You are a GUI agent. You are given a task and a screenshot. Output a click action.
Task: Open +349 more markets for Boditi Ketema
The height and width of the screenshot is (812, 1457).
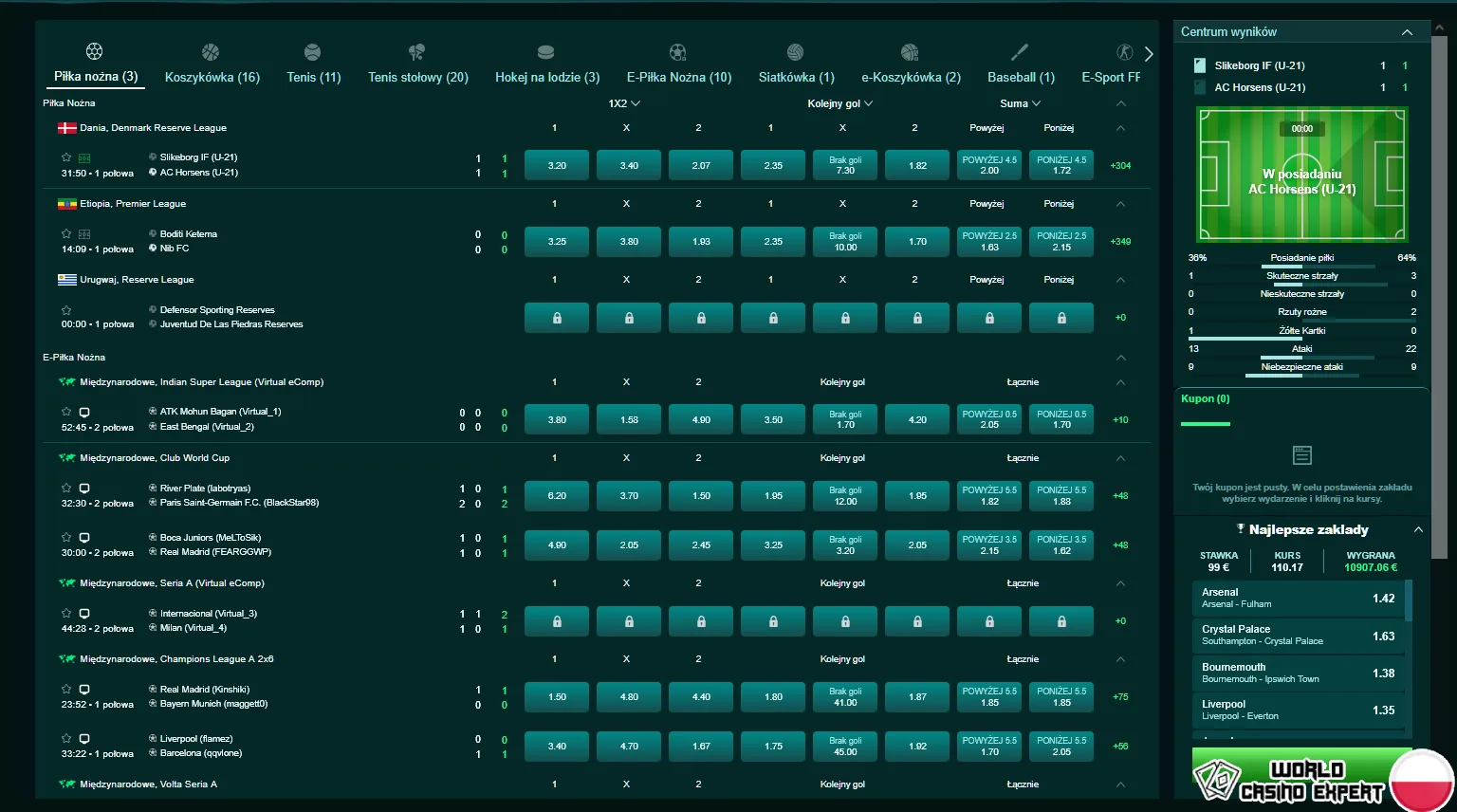click(x=1120, y=241)
